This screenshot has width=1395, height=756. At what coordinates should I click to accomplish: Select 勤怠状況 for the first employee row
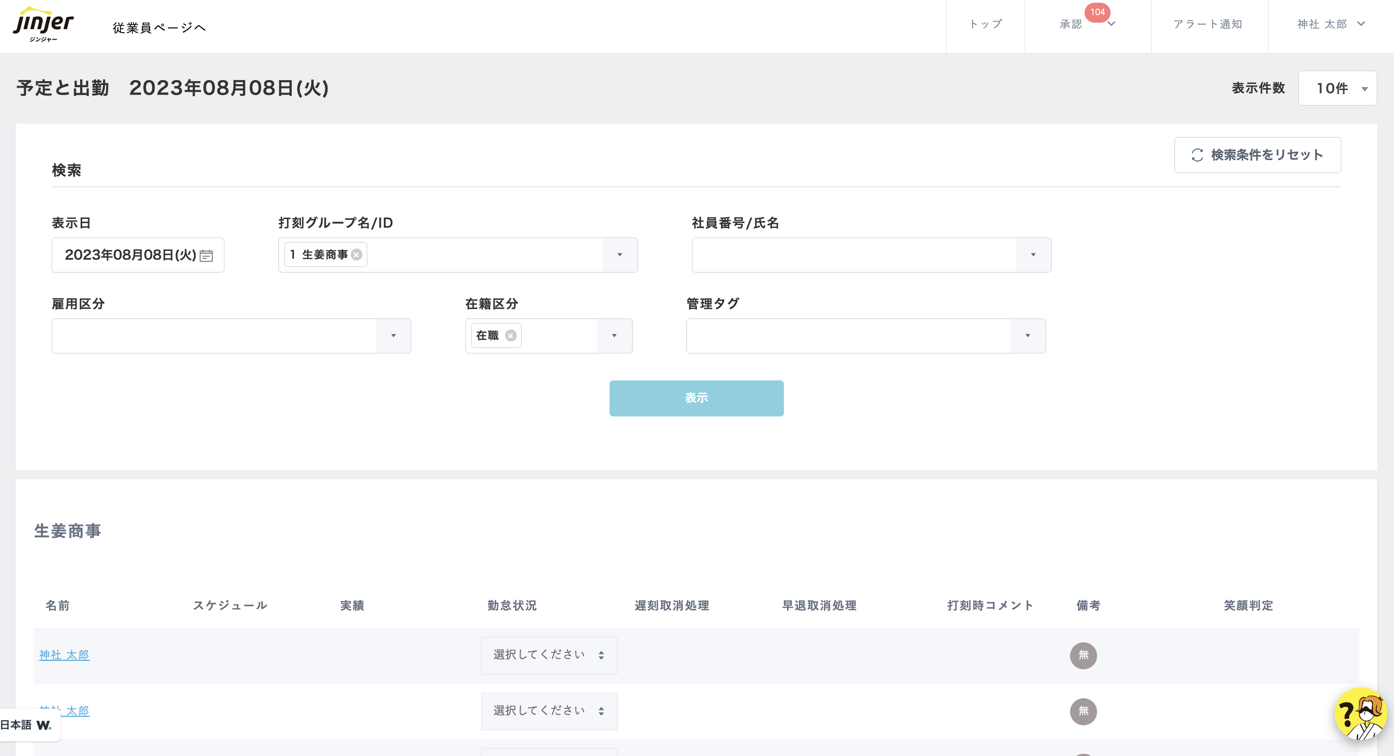pos(549,656)
